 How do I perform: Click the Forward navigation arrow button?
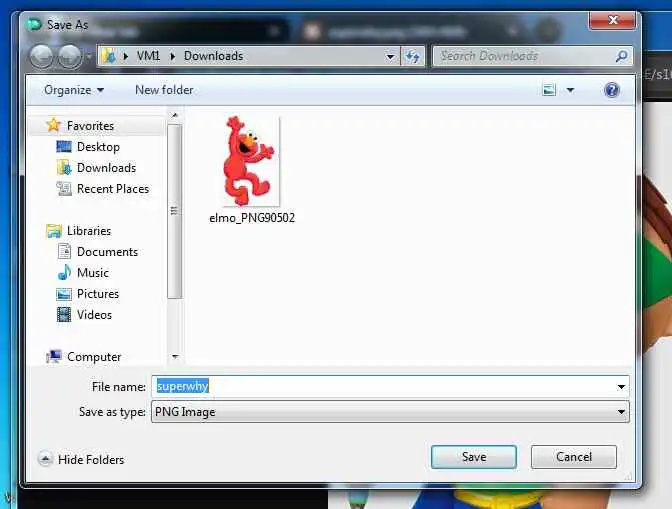click(x=69, y=56)
